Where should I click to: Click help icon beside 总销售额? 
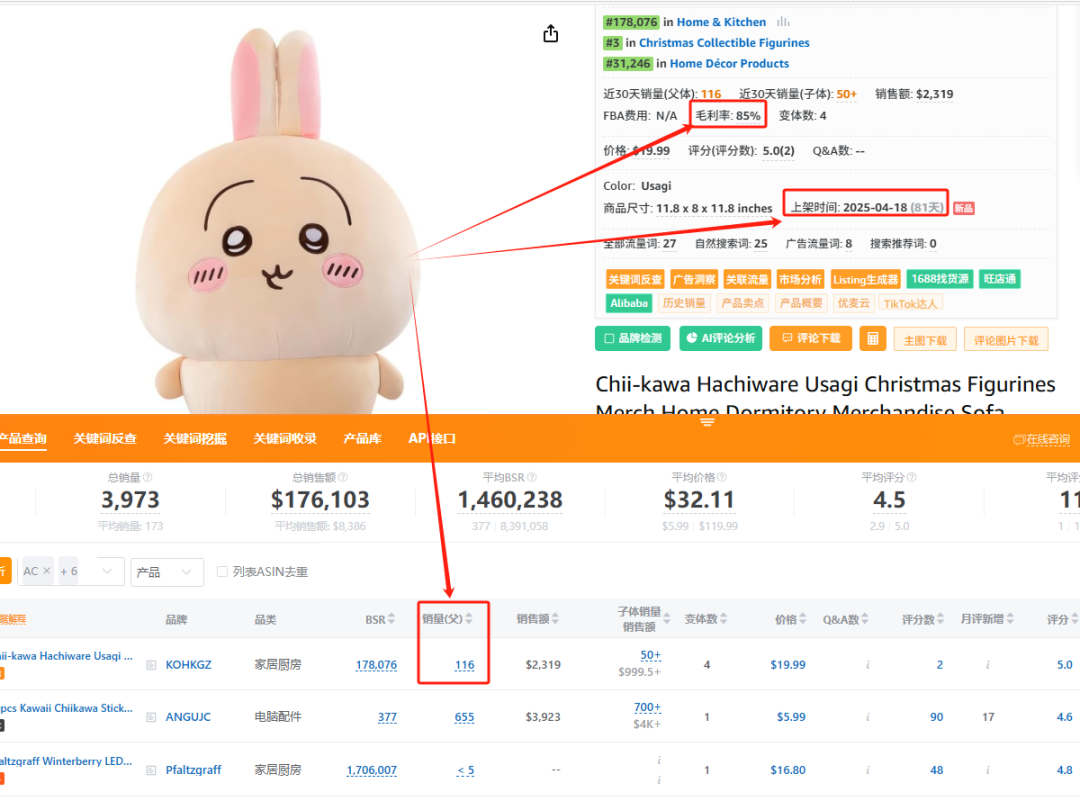(x=343, y=477)
